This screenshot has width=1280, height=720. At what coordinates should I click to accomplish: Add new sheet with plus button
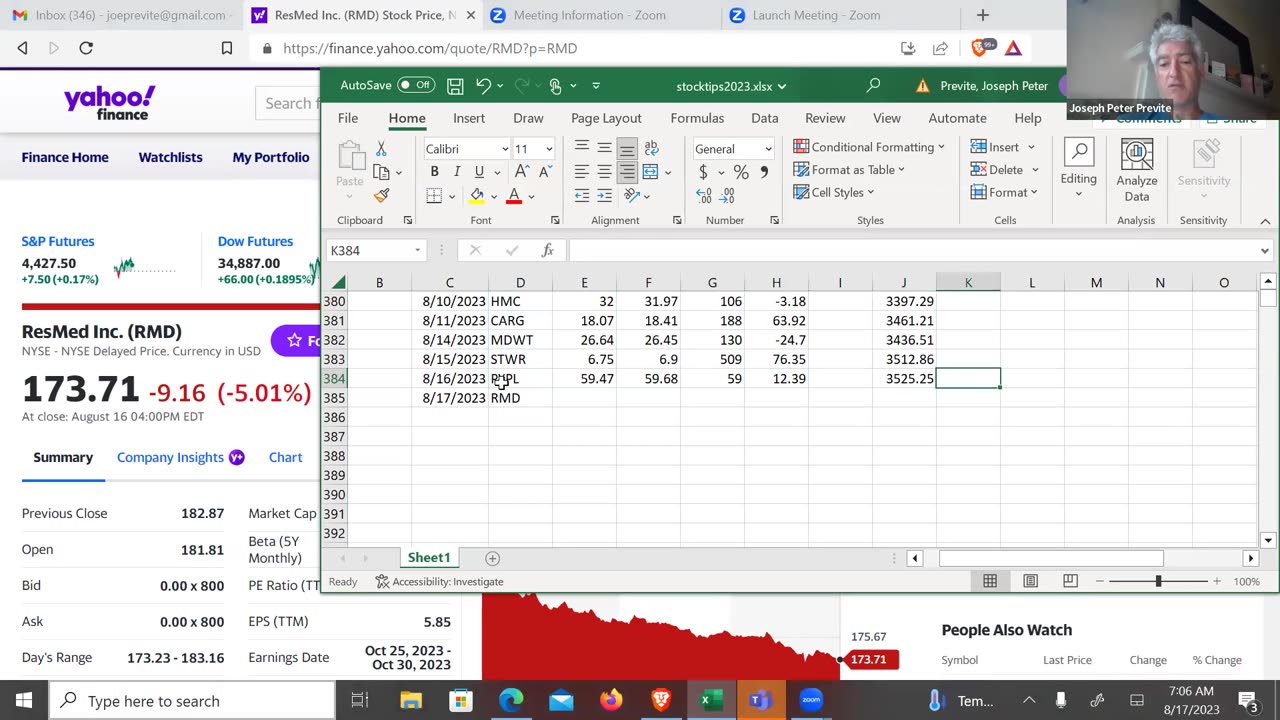coord(492,558)
